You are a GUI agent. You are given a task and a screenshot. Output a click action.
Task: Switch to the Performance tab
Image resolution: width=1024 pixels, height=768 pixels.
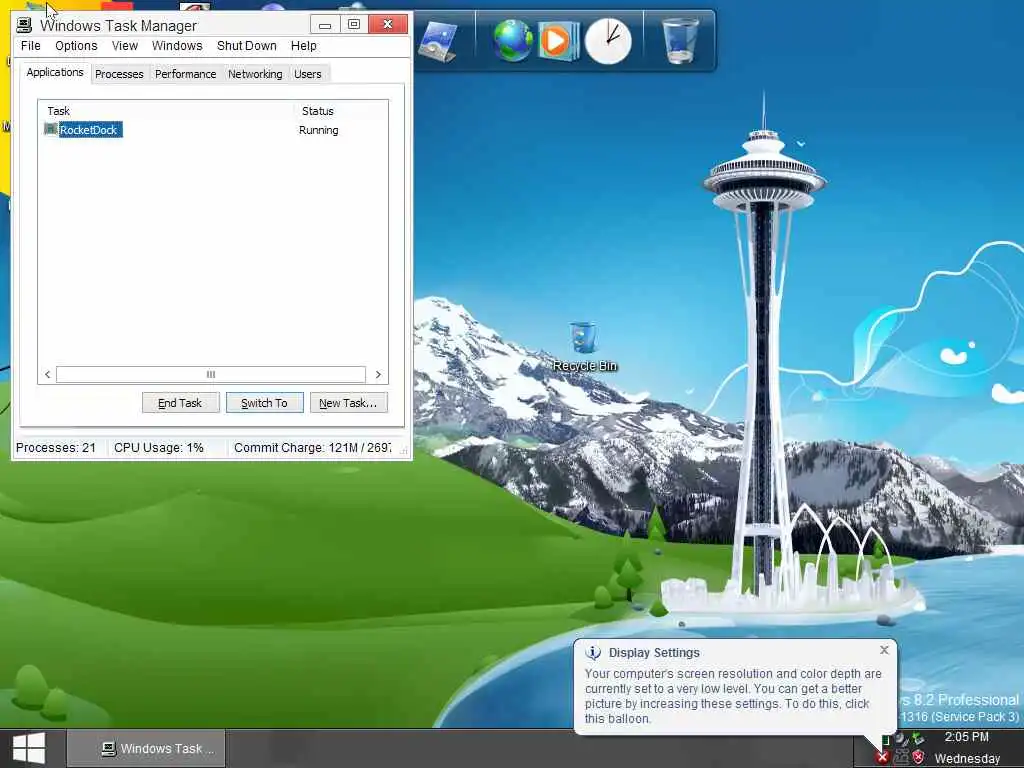(x=185, y=74)
